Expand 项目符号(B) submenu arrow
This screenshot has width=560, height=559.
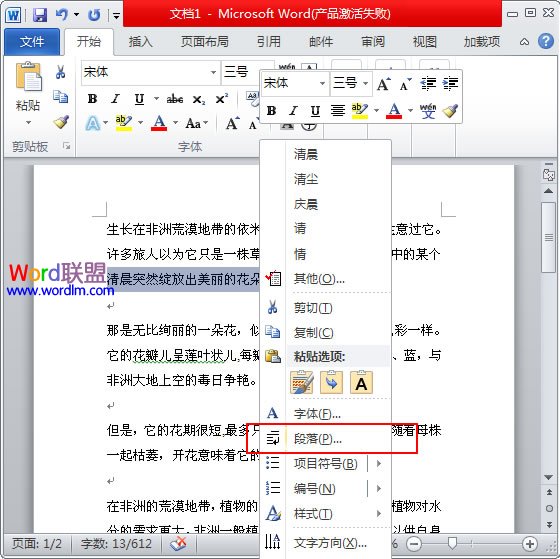pyautogui.click(x=379, y=464)
